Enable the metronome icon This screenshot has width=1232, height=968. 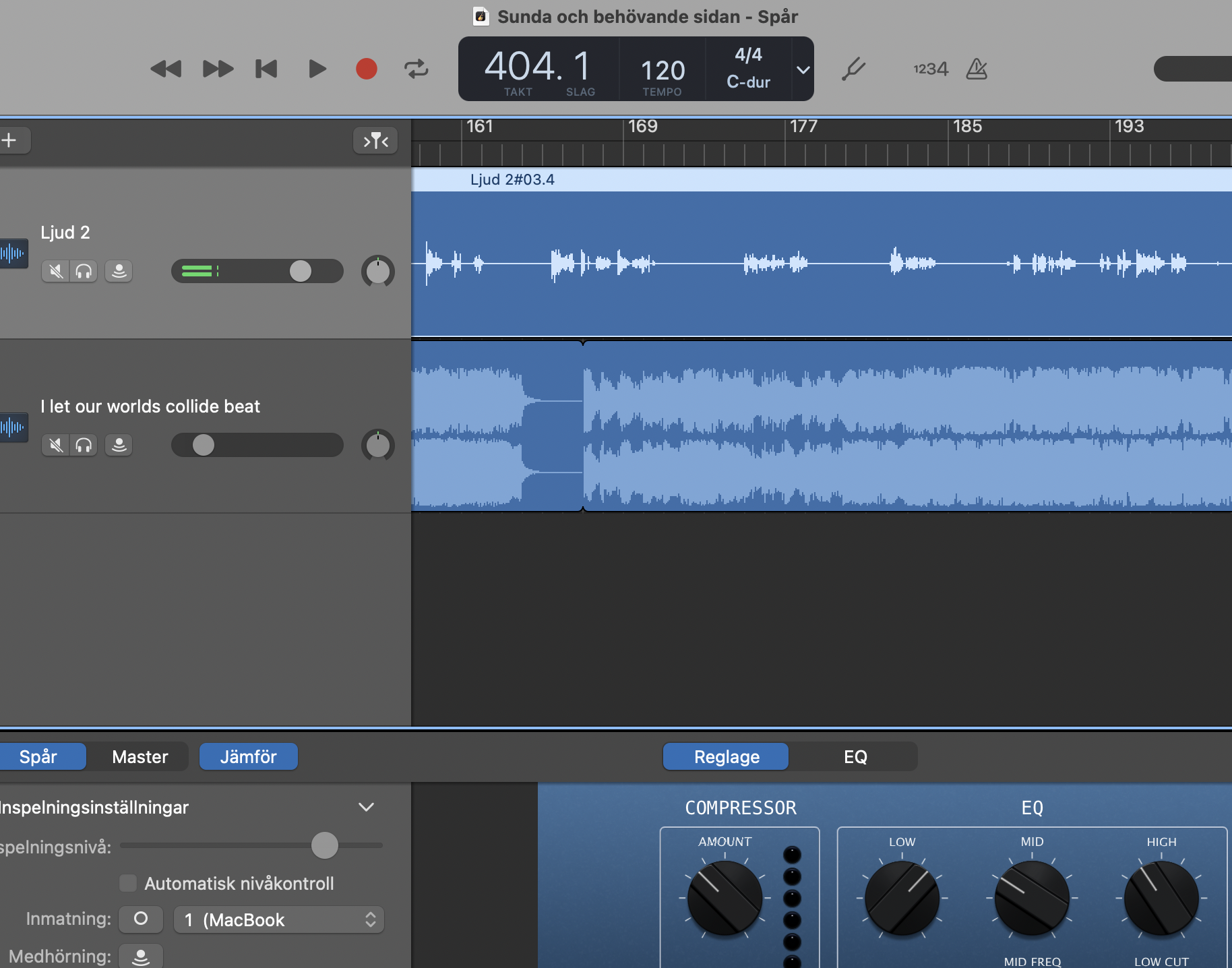point(977,69)
